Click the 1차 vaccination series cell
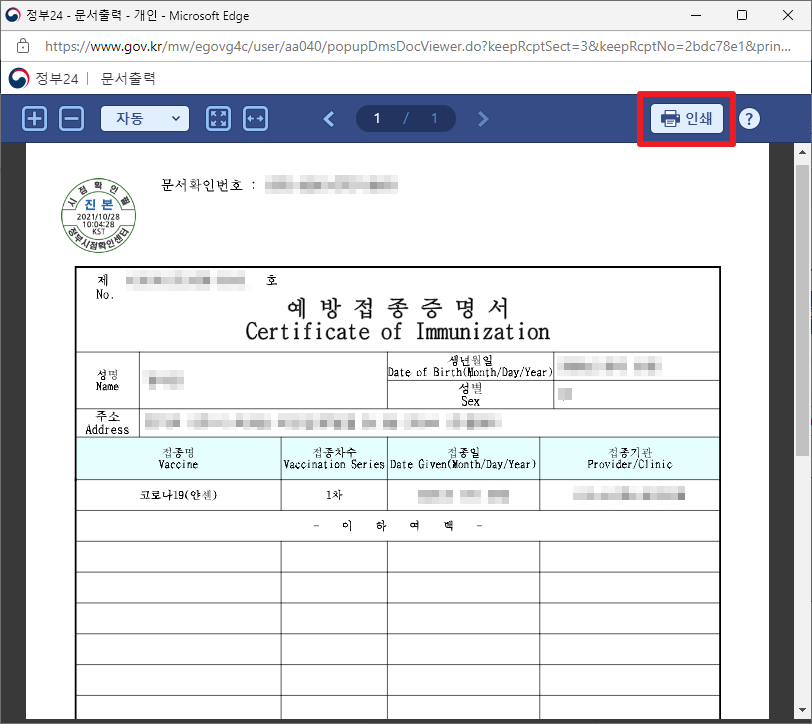Screen dimensions: 812x724 point(334,495)
